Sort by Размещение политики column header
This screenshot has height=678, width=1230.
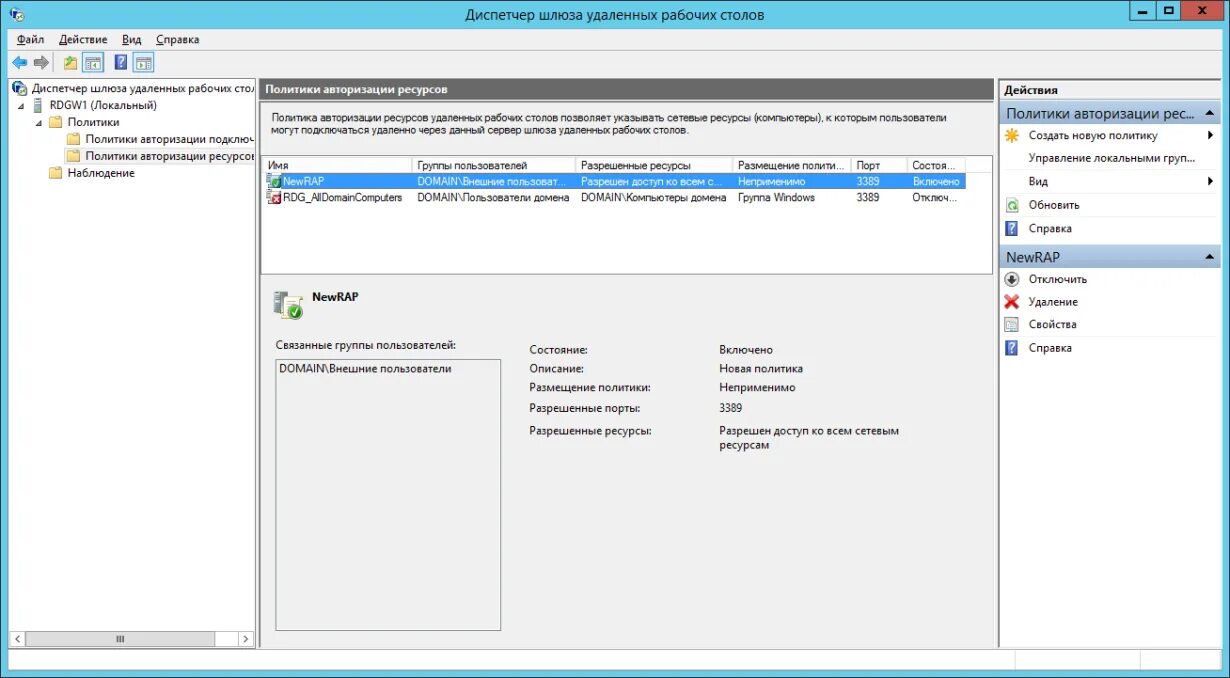(792, 165)
